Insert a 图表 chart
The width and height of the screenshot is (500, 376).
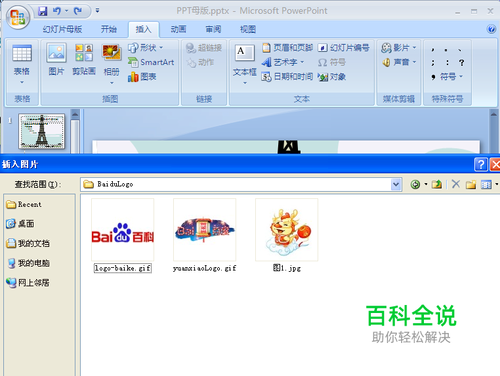(142, 77)
